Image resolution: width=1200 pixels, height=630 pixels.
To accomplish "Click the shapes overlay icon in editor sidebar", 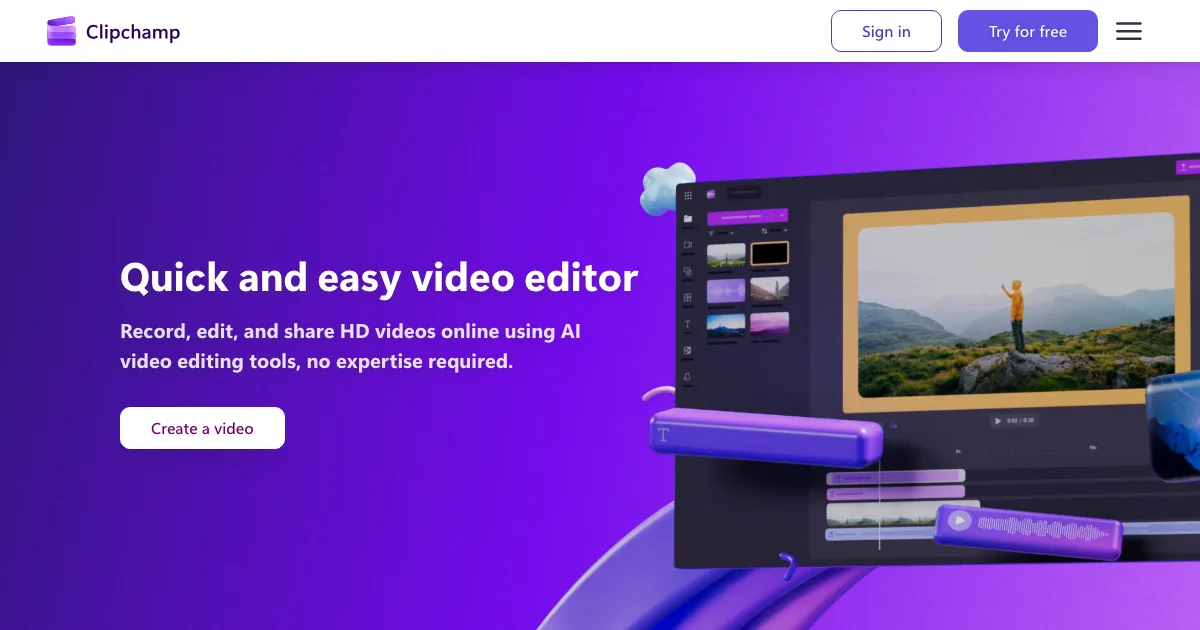I will tap(688, 272).
